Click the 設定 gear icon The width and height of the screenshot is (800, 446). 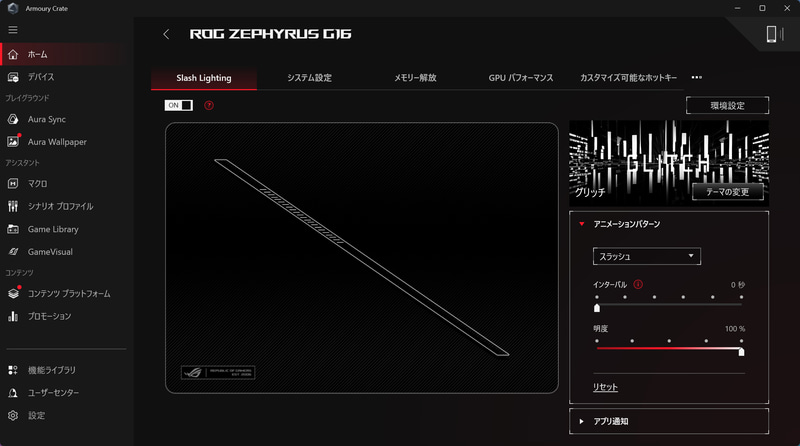[x=13, y=415]
